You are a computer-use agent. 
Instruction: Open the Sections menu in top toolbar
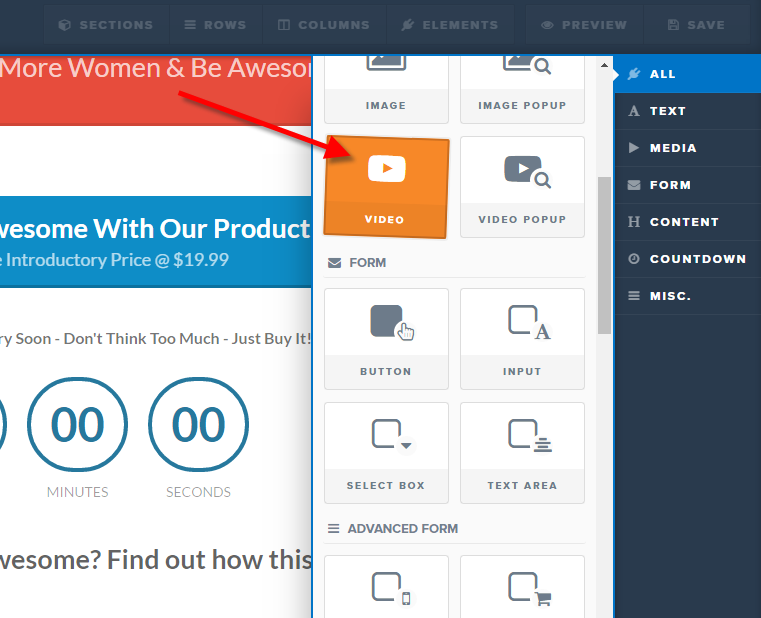pos(106,25)
